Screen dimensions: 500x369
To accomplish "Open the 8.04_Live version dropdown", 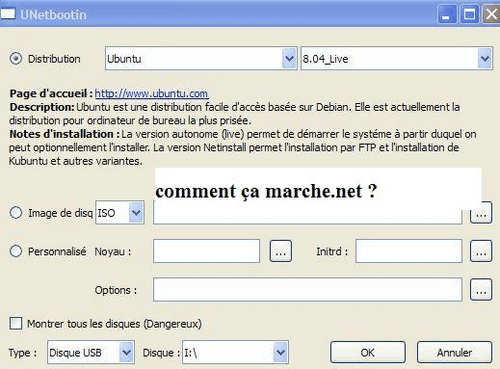I will [x=396, y=58].
